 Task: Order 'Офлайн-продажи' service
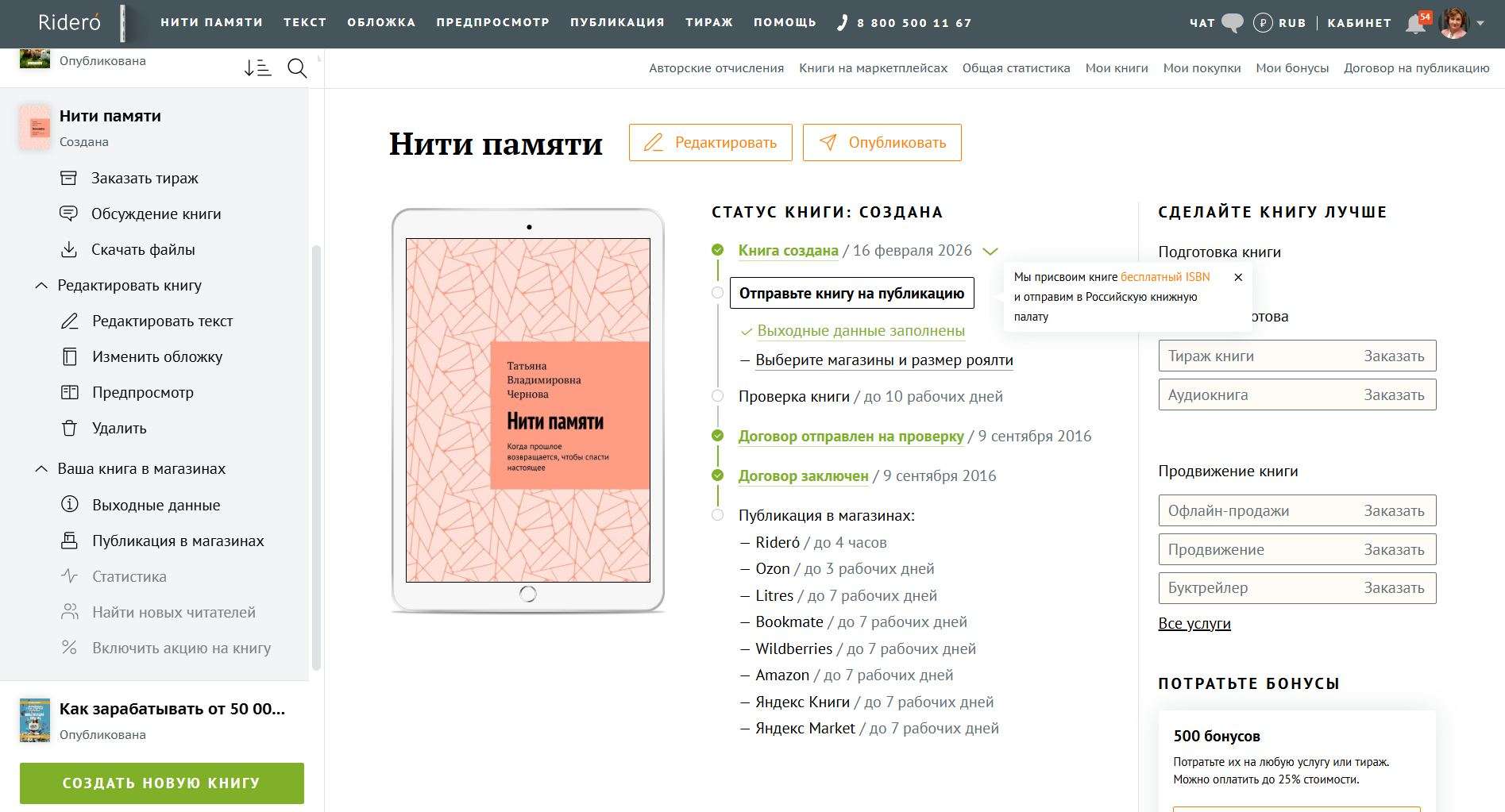click(1297, 510)
